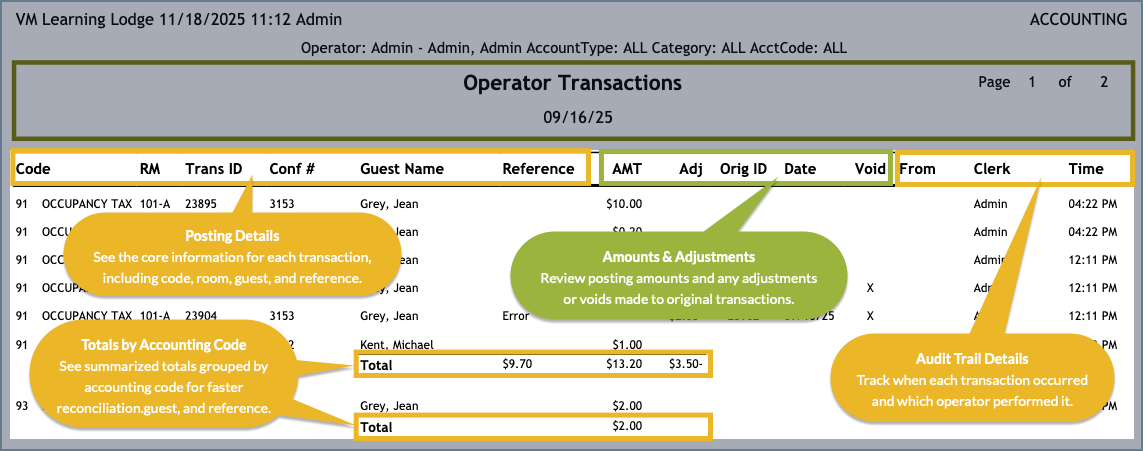
Task: Click transaction ID 23895
Action: 202,204
